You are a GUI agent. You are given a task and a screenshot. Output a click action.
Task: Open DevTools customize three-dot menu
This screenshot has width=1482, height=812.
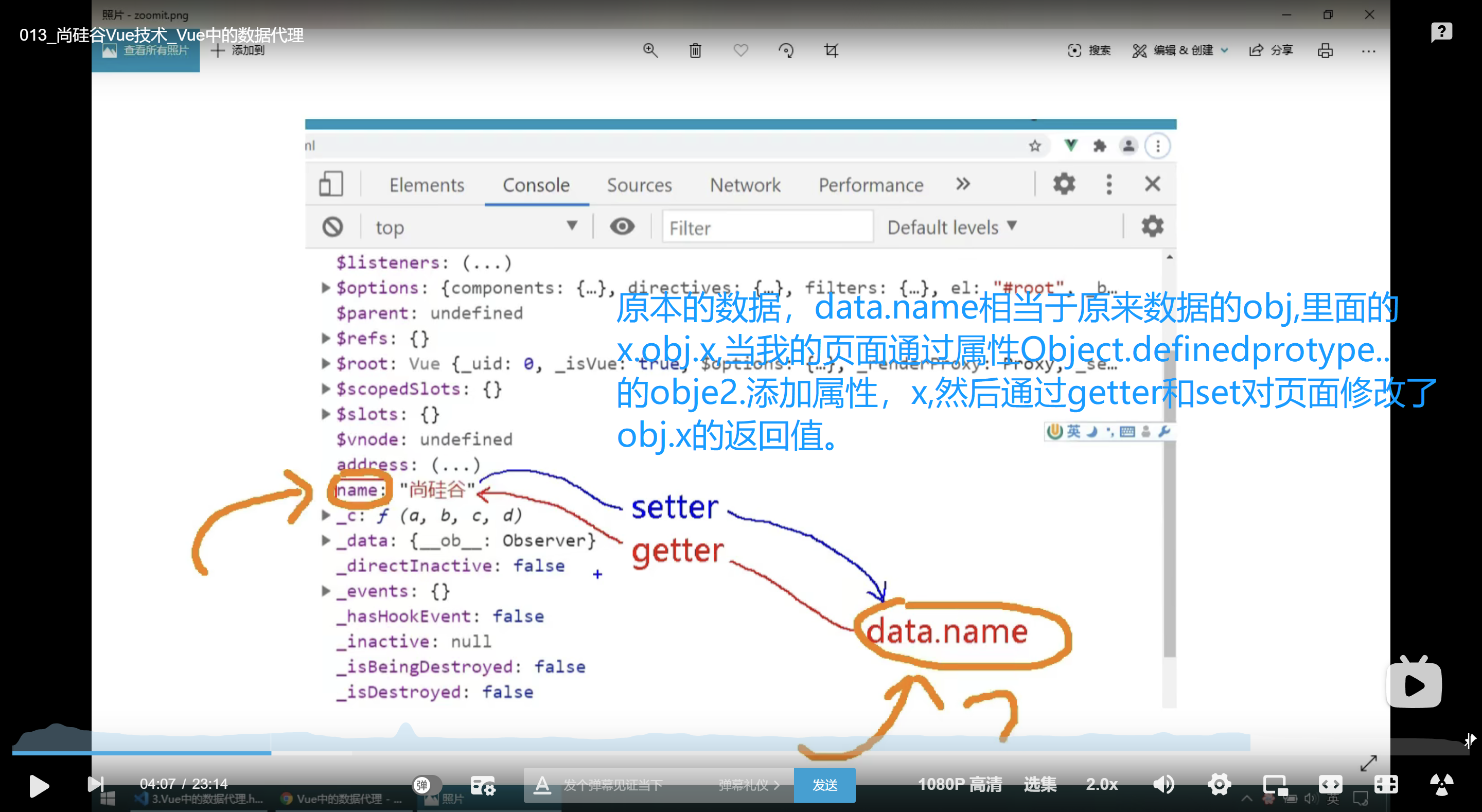[x=1109, y=184]
